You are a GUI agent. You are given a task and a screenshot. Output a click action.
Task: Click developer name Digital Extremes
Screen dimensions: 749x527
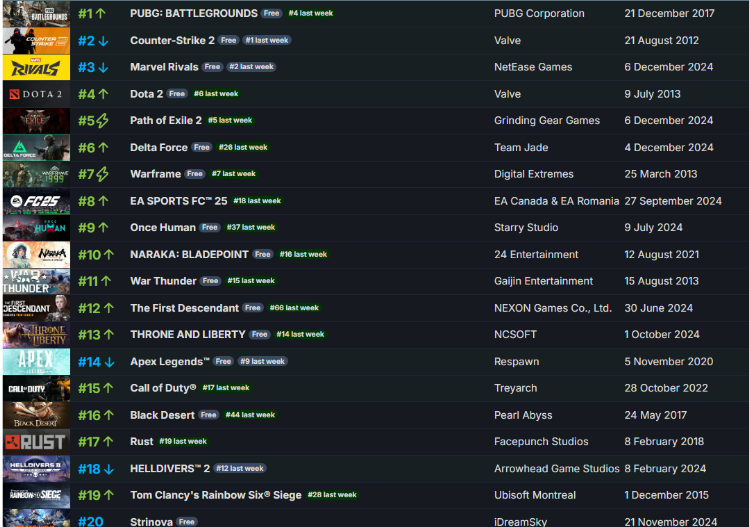point(534,174)
